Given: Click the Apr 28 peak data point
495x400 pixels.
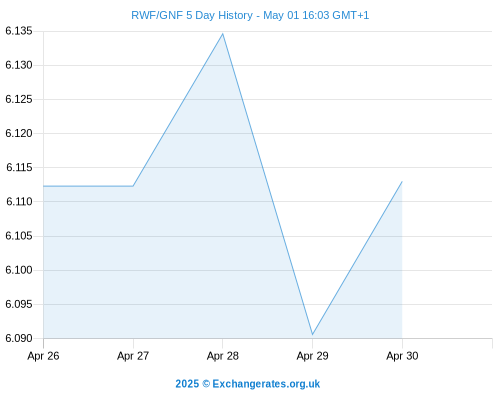Looking at the screenshot, I should coord(223,34).
